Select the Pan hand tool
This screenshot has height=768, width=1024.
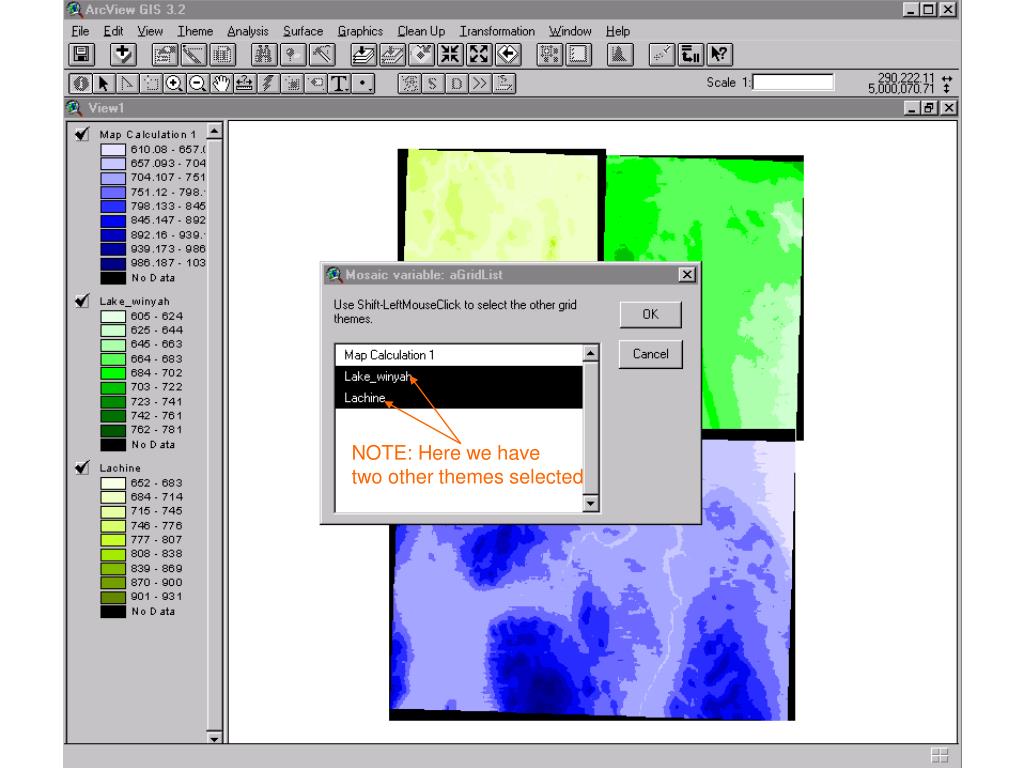click(x=221, y=84)
